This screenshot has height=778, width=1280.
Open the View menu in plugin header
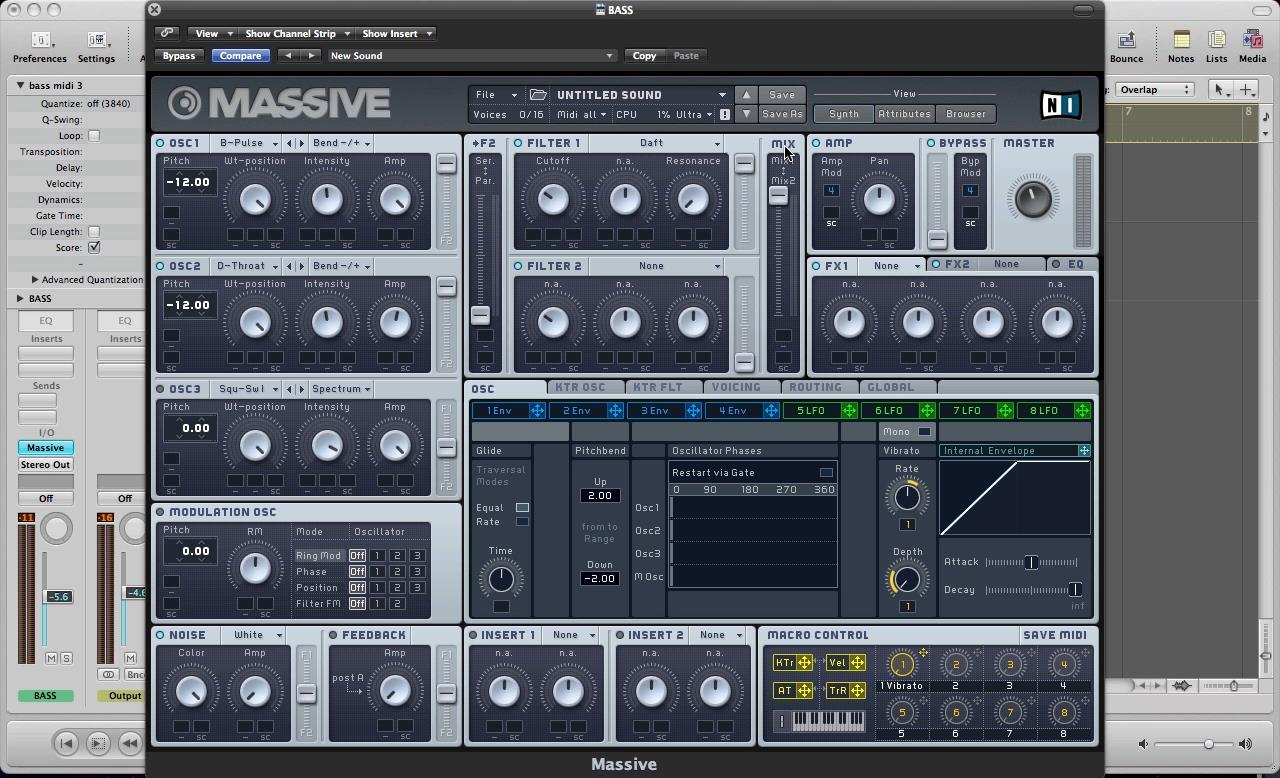point(212,33)
